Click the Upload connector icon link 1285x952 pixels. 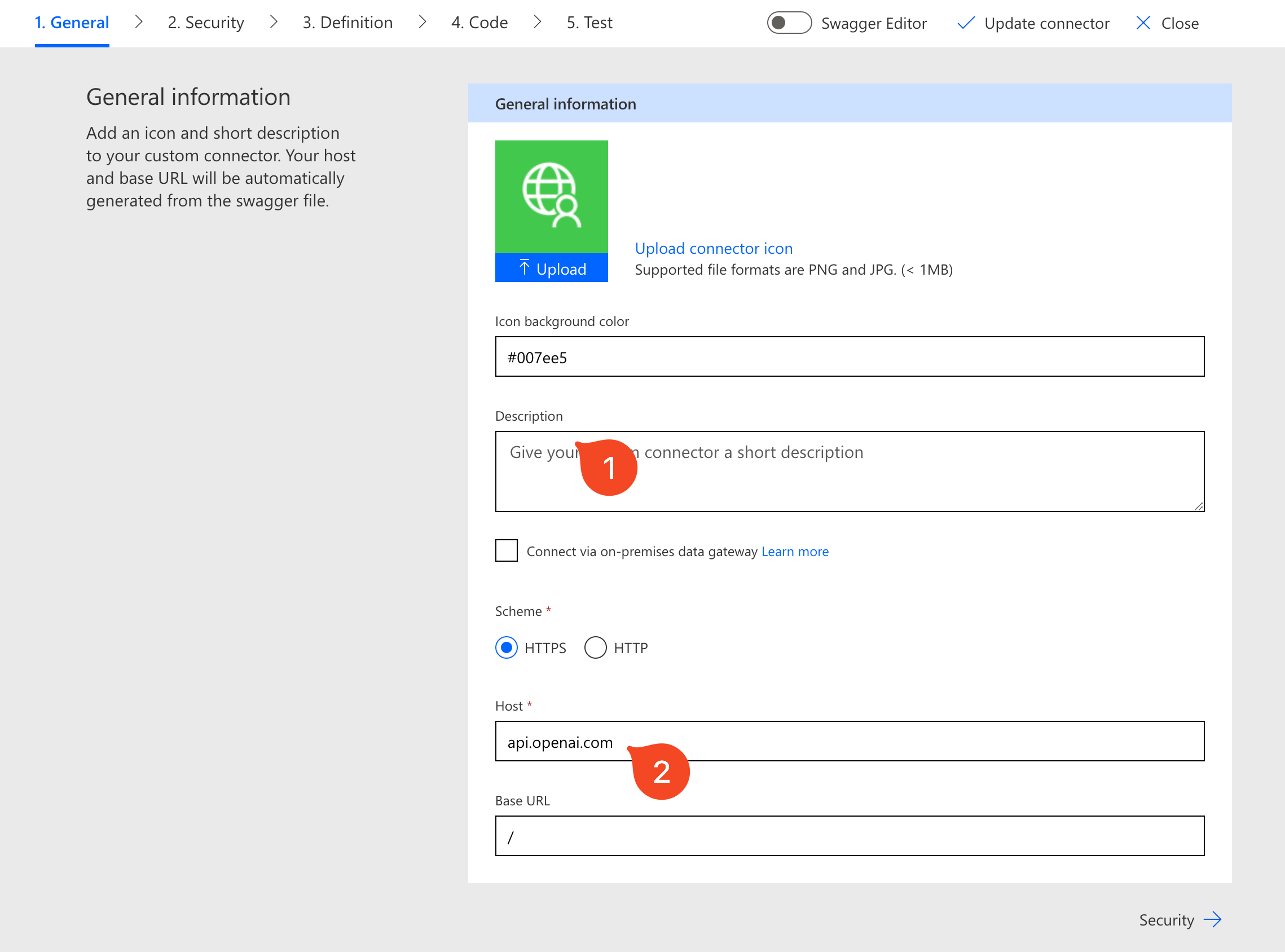tap(714, 248)
